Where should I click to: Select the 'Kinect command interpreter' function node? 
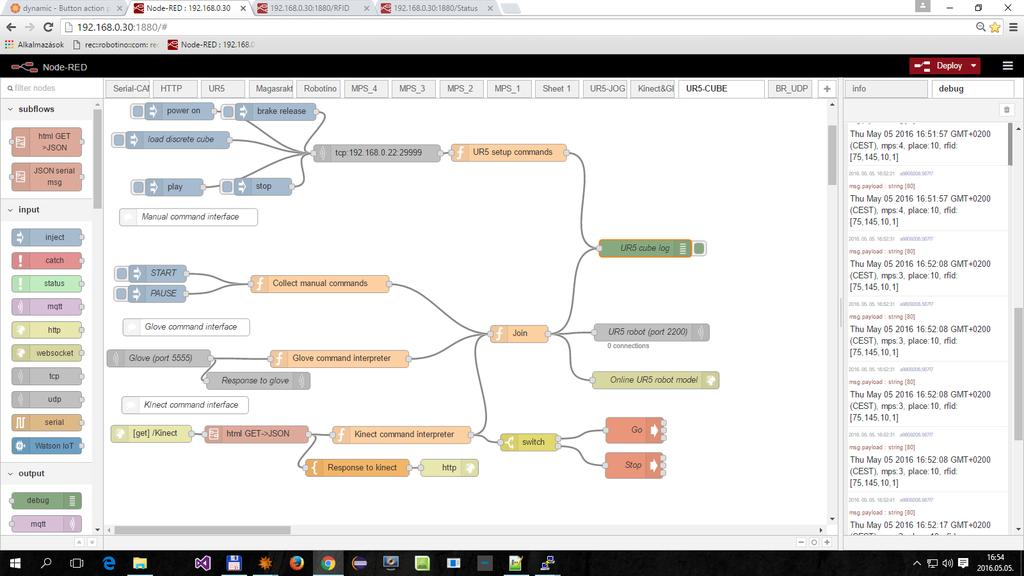tap(402, 434)
